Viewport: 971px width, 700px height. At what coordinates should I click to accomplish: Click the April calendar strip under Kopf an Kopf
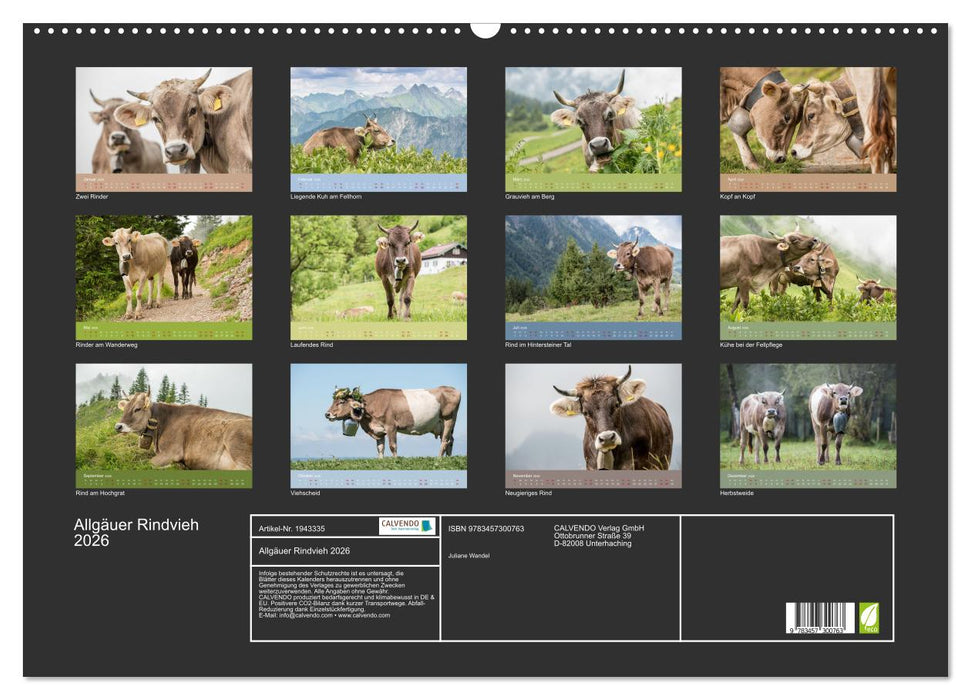click(x=805, y=183)
